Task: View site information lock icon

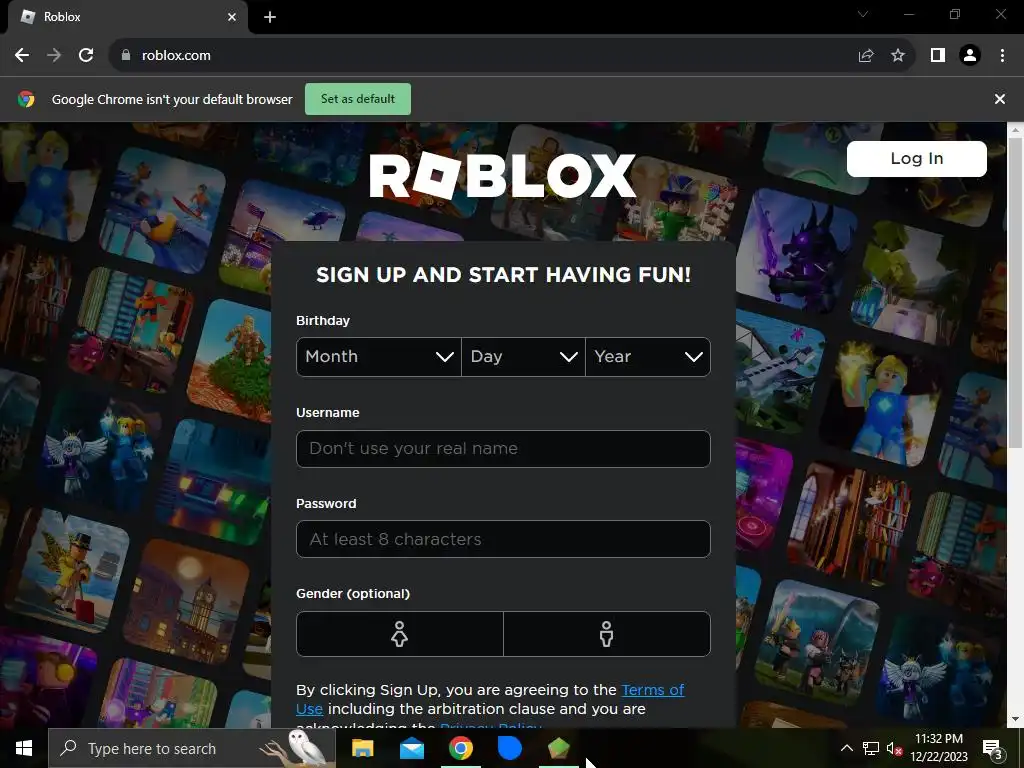Action: click(126, 56)
